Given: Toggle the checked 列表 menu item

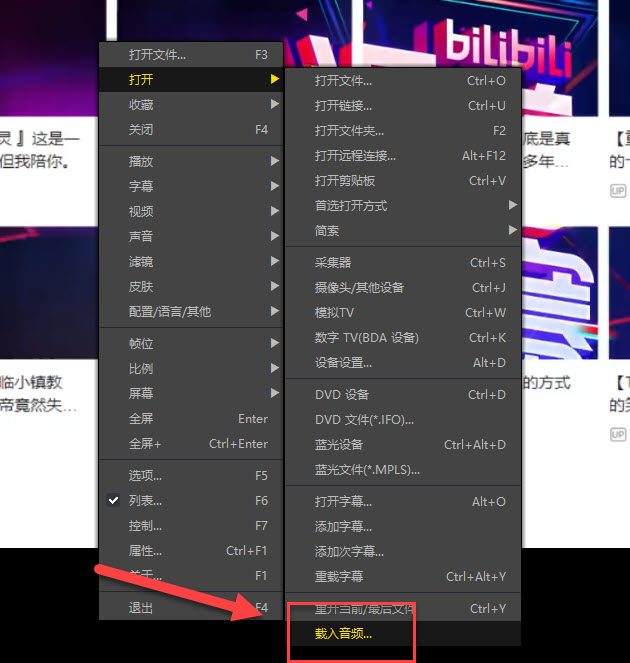Looking at the screenshot, I should (x=145, y=501).
